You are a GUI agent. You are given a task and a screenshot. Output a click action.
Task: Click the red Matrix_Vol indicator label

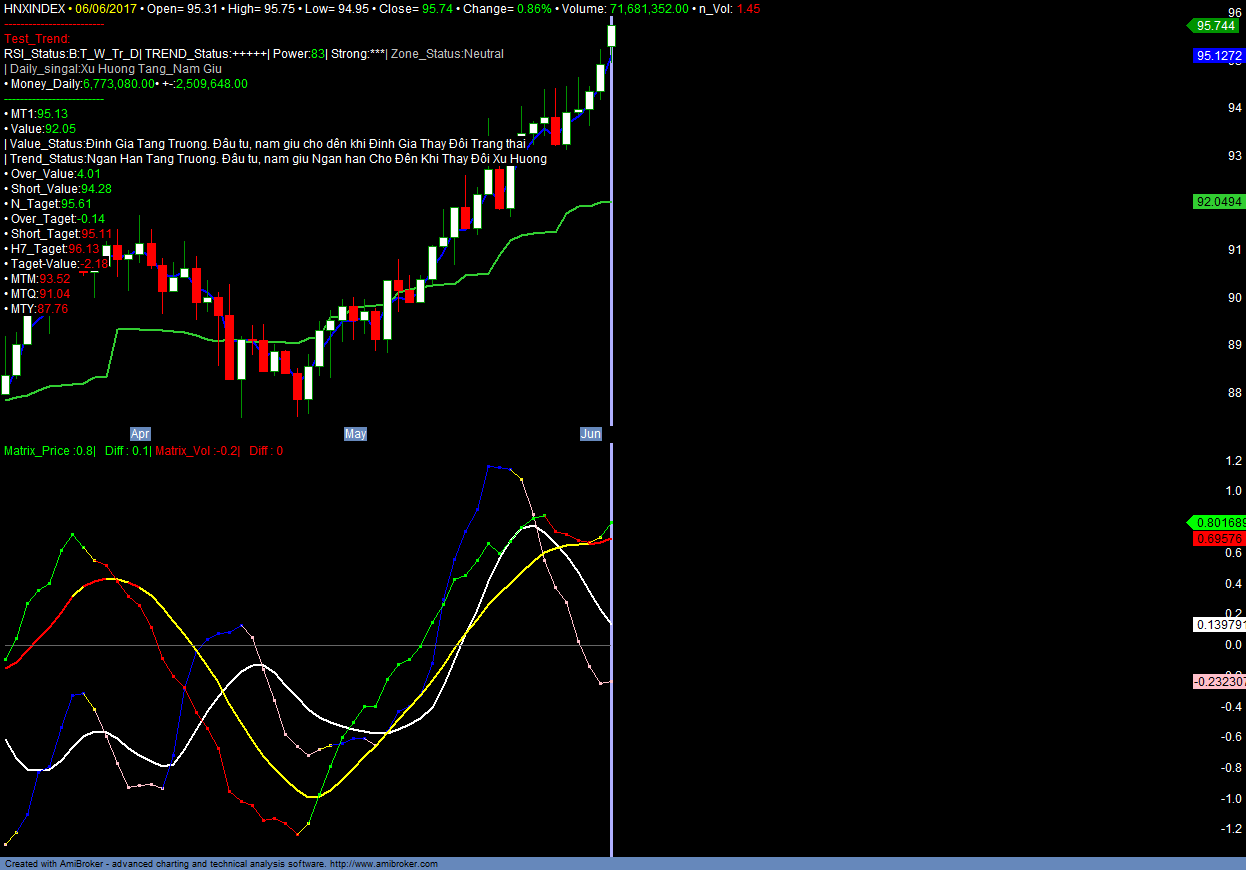click(197, 451)
